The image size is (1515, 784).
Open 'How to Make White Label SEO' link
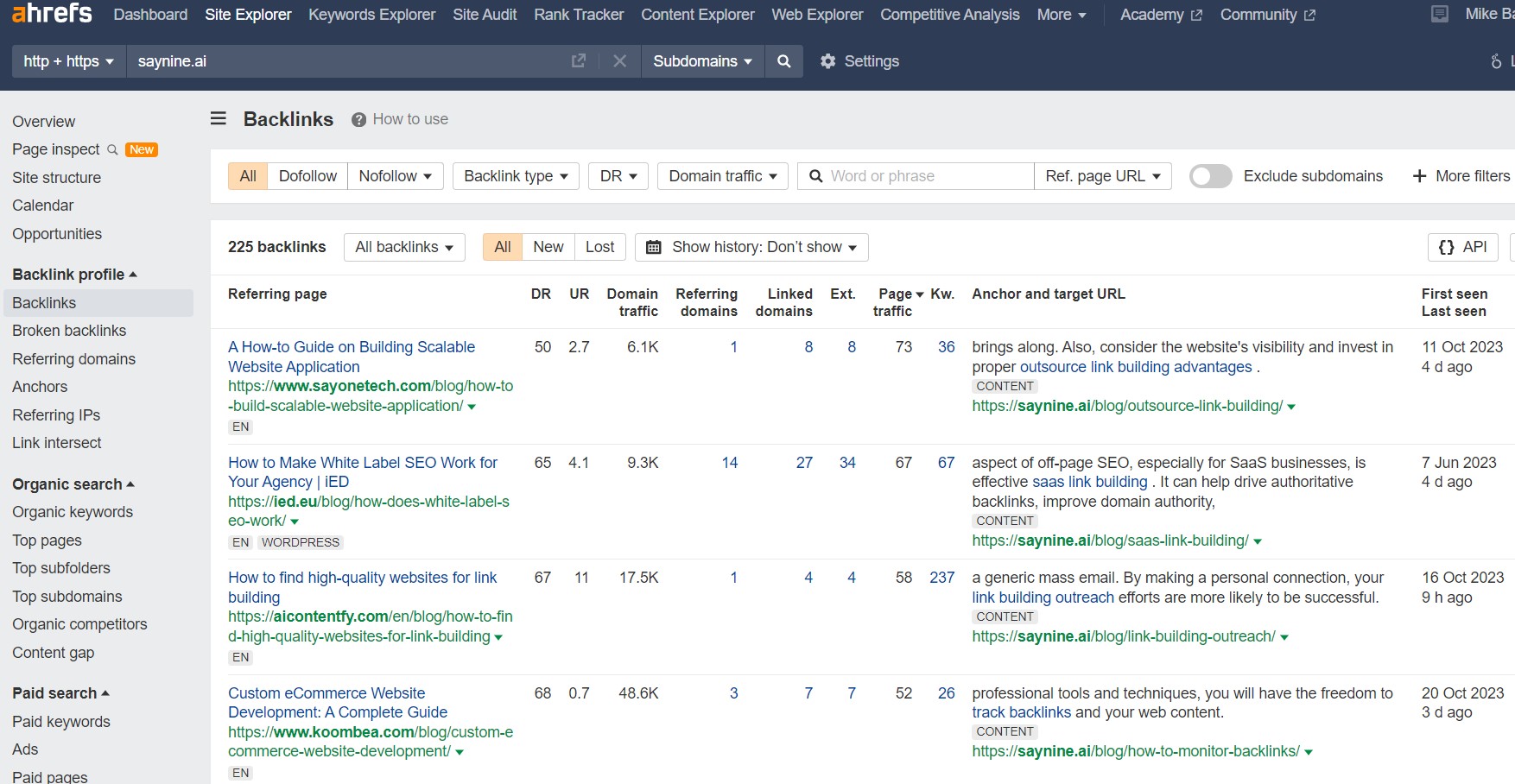click(363, 472)
